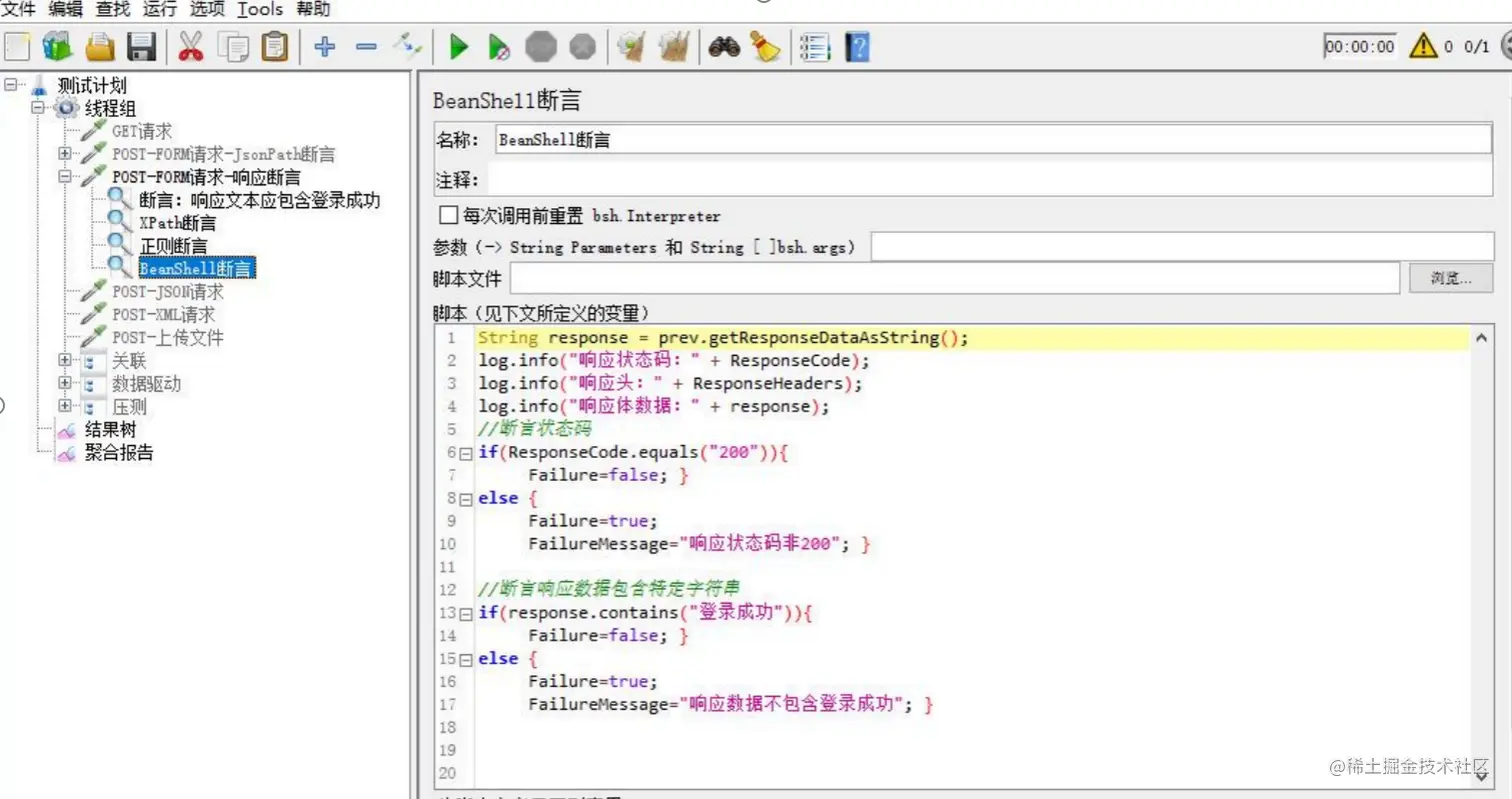This screenshot has width=1512, height=799.
Task: Open the 运行 menu
Action: pyautogui.click(x=160, y=10)
